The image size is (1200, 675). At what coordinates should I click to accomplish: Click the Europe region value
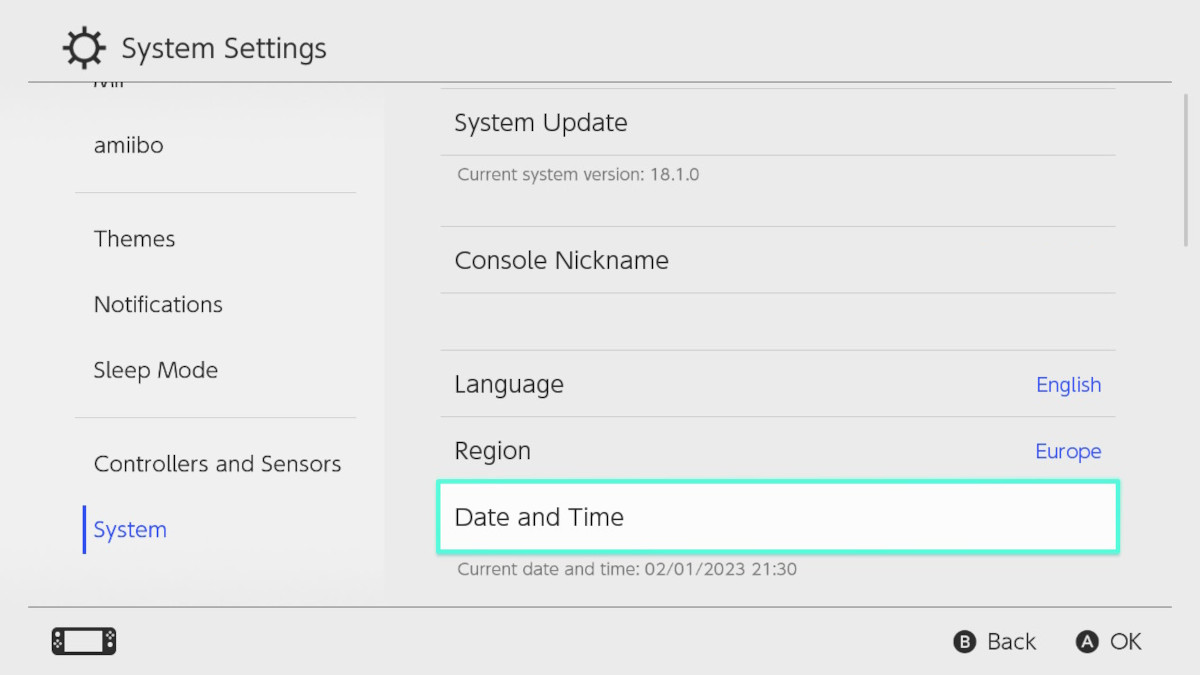point(1068,452)
